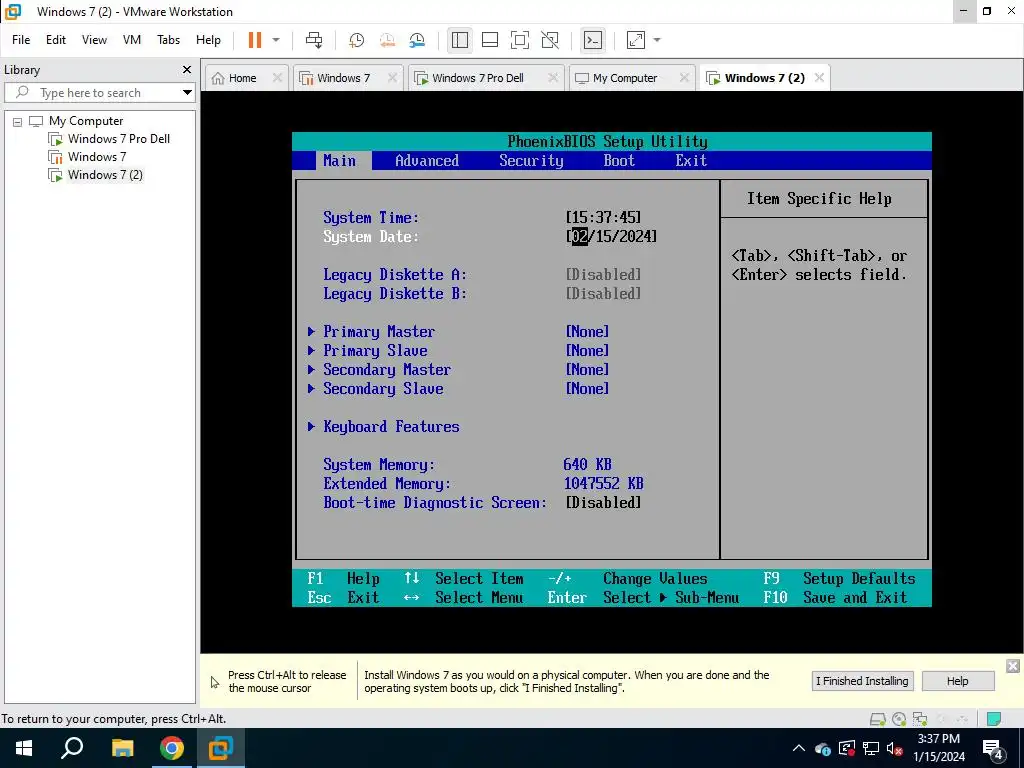This screenshot has height=768, width=1024.
Task: Click the stretch guest display icon
Action: 636,40
